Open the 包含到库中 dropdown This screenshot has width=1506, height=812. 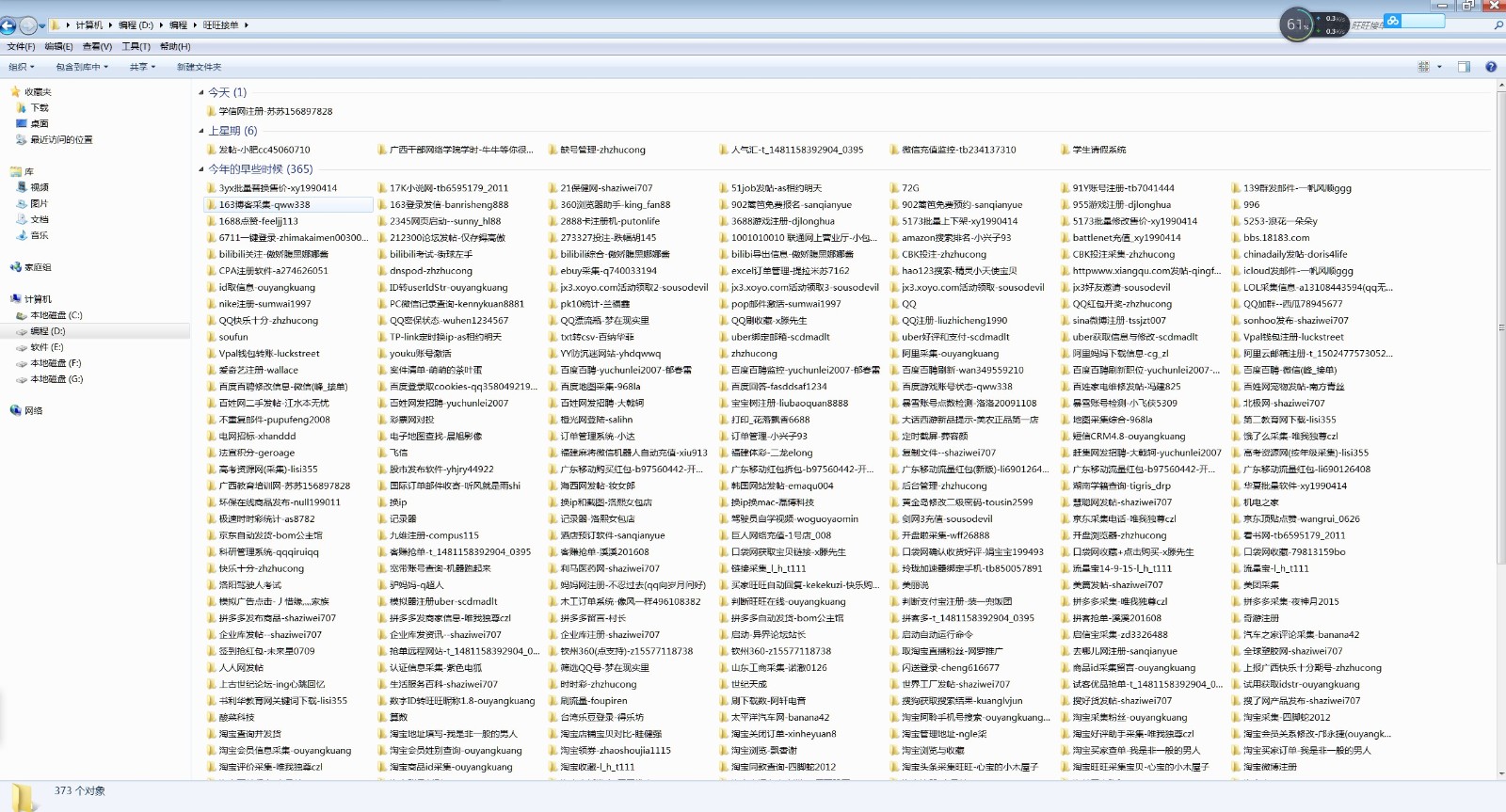click(x=82, y=67)
